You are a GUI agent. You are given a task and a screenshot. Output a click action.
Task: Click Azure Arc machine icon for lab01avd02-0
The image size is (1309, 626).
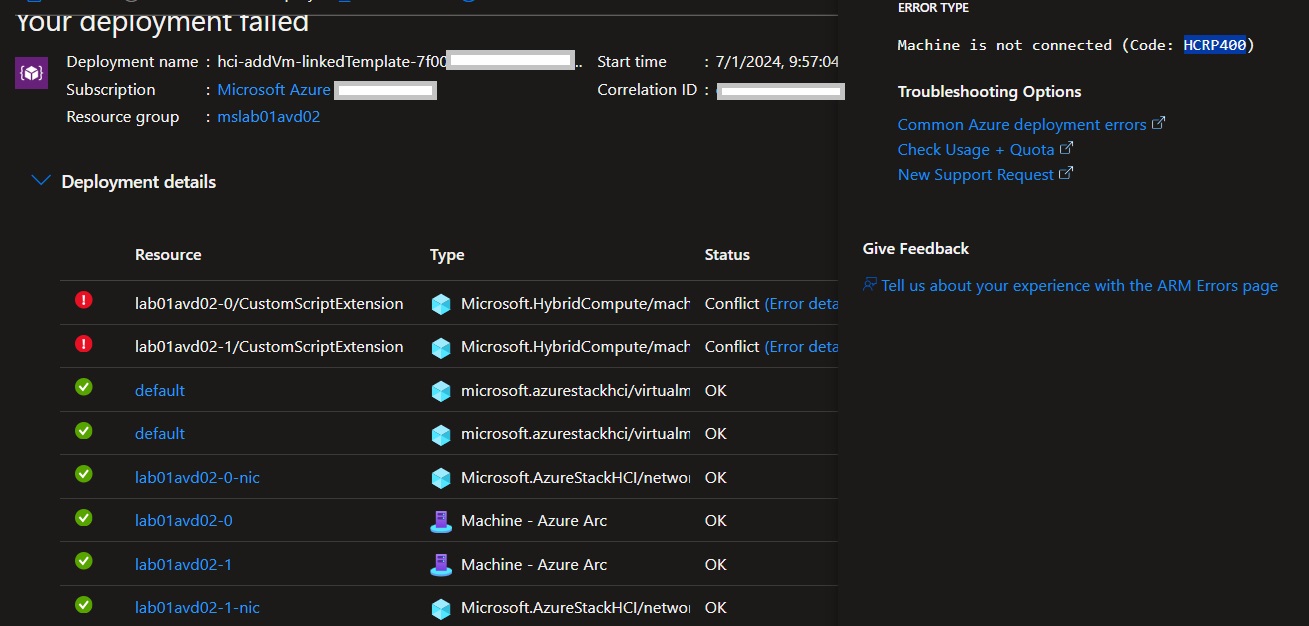(441, 521)
